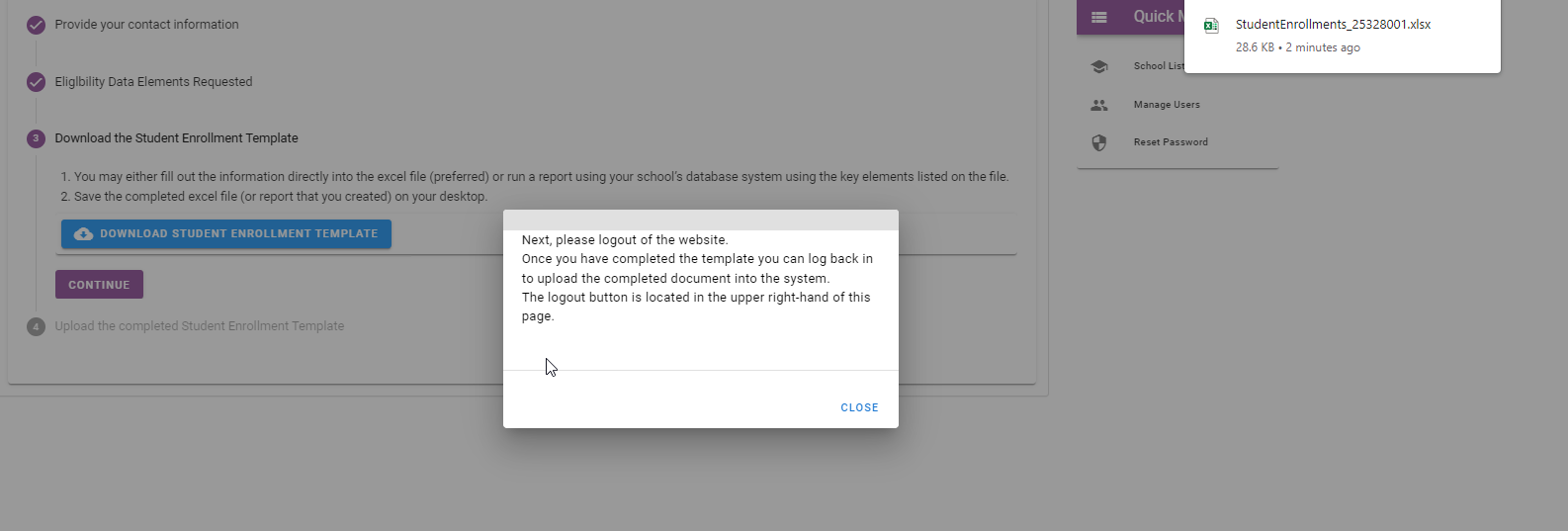Image resolution: width=1568 pixels, height=531 pixels.
Task: Go to Manage Users in Quick Menu
Action: pos(1167,105)
